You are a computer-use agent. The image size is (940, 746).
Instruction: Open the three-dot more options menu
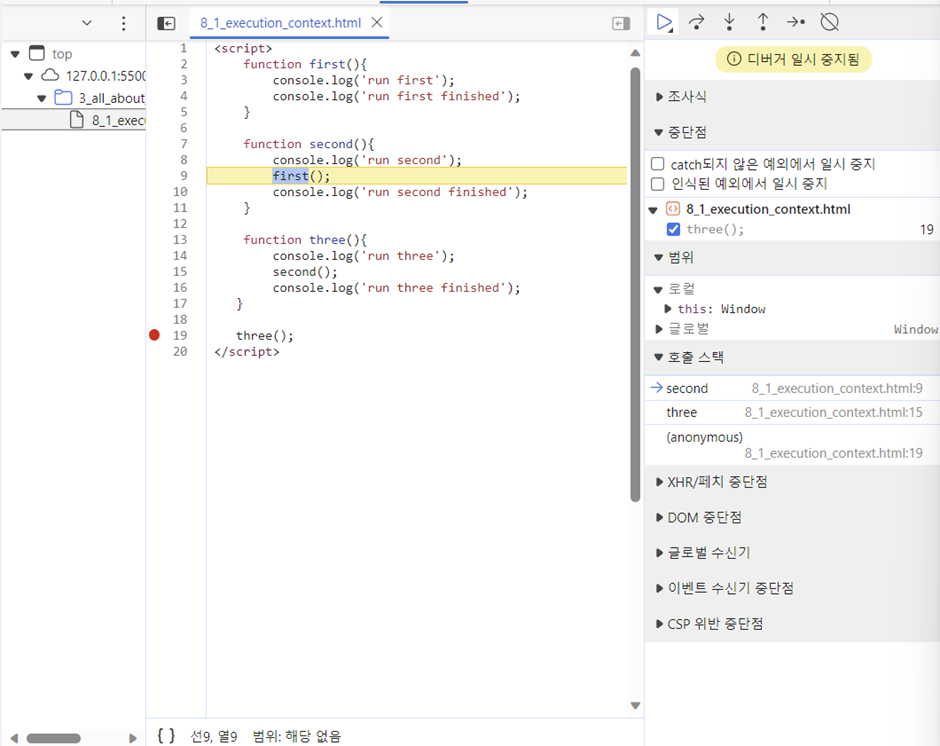(123, 23)
